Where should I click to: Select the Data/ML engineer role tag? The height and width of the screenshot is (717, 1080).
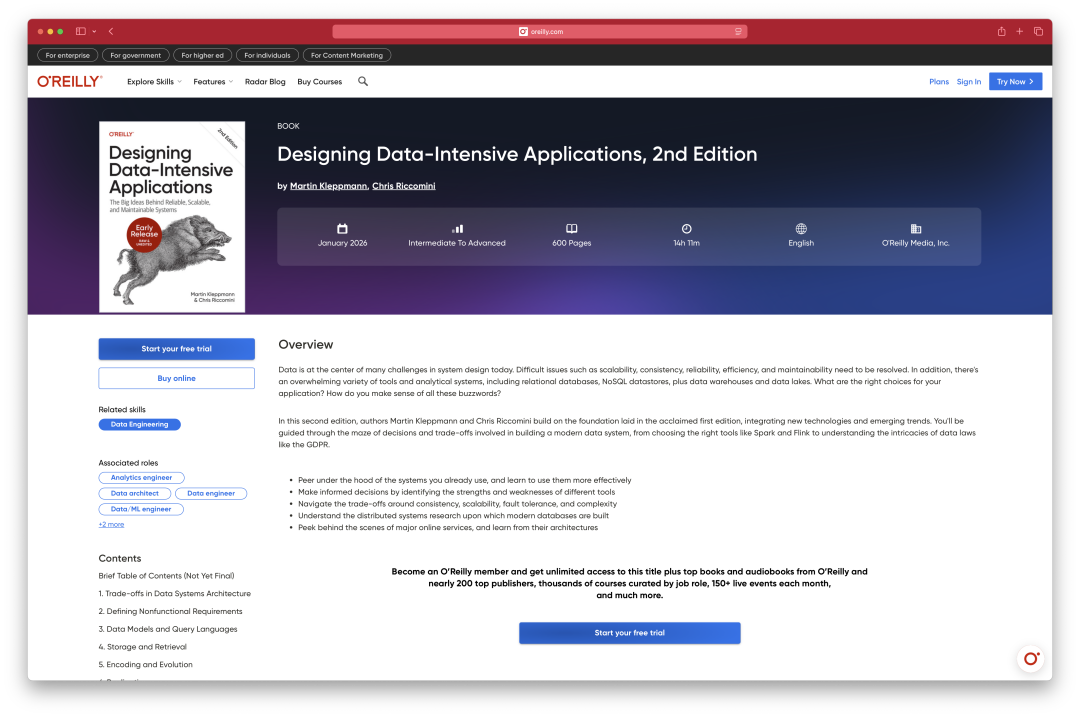[141, 509]
